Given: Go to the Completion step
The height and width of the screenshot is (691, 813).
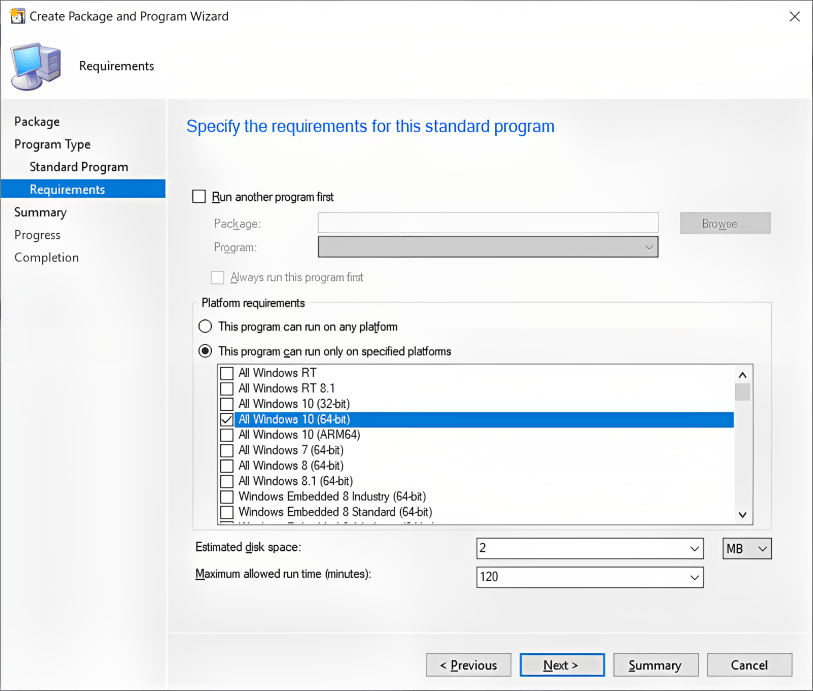Looking at the screenshot, I should click(46, 257).
